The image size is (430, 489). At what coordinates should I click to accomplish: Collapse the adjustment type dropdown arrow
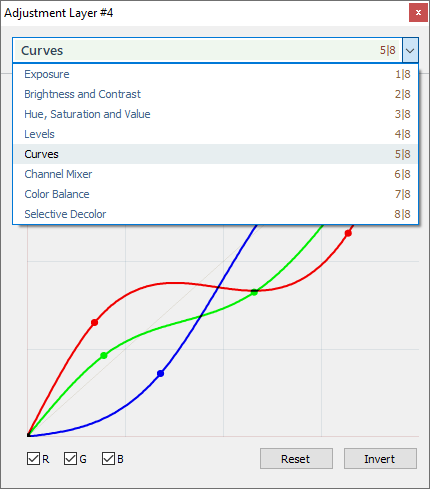410,50
